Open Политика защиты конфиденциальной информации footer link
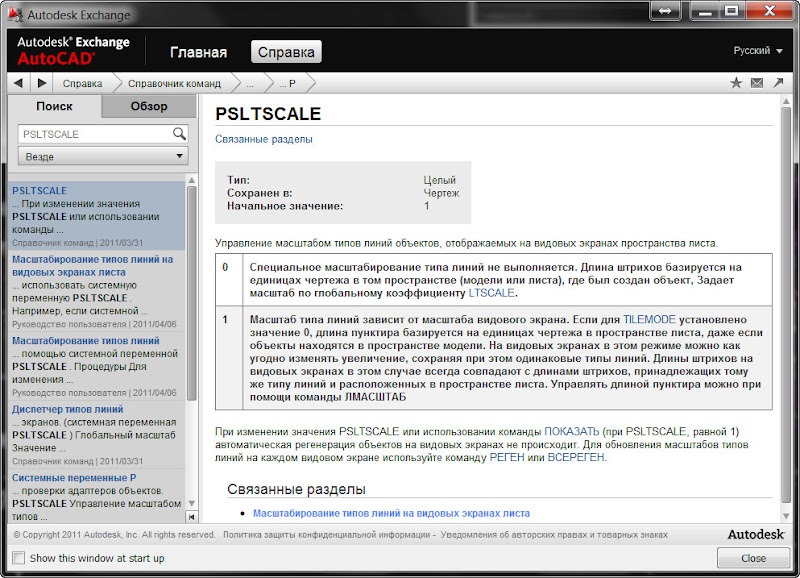The width and height of the screenshot is (800, 578). (327, 535)
